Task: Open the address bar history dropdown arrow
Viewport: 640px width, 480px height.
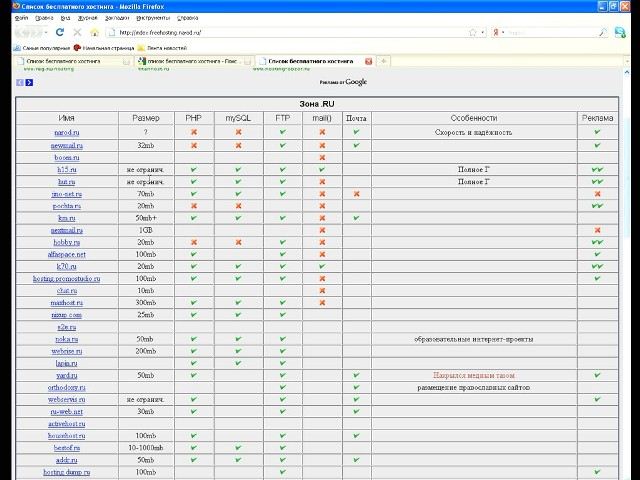Action: [482, 32]
